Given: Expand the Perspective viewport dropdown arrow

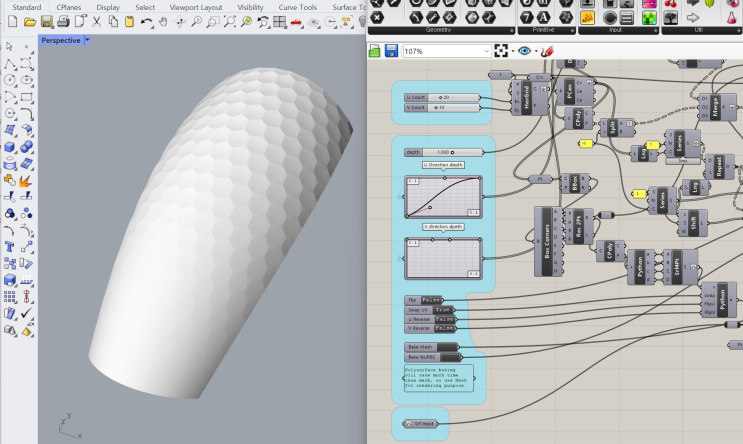Looking at the screenshot, I should pyautogui.click(x=87, y=40).
